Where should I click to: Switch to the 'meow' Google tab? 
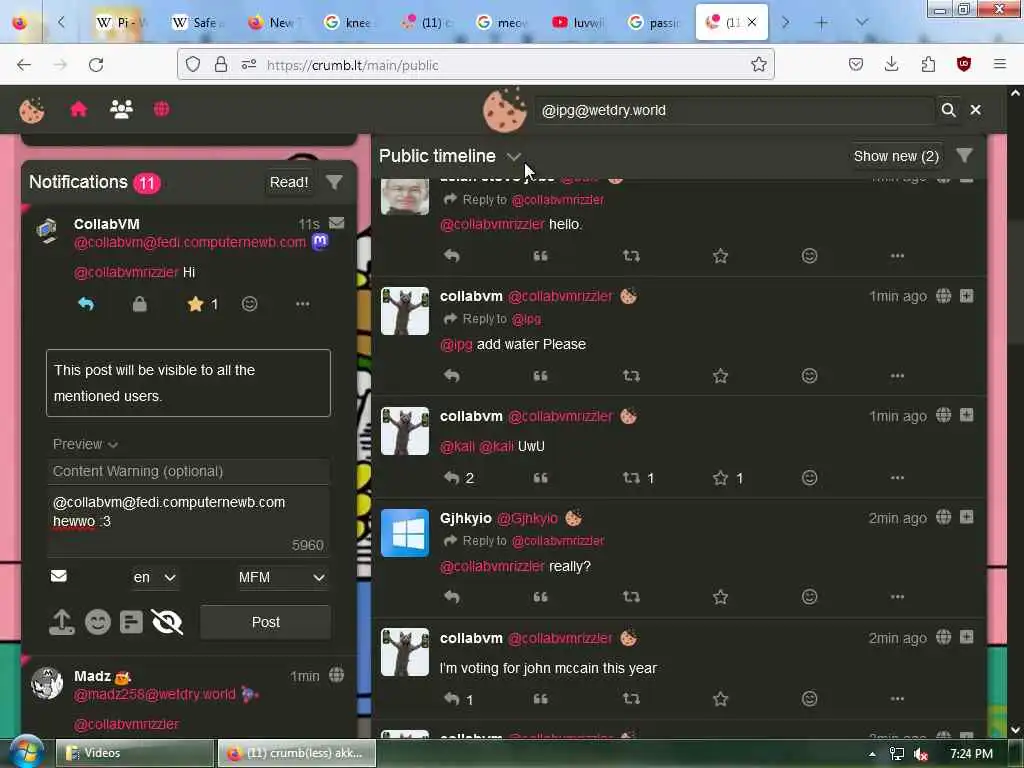502,22
